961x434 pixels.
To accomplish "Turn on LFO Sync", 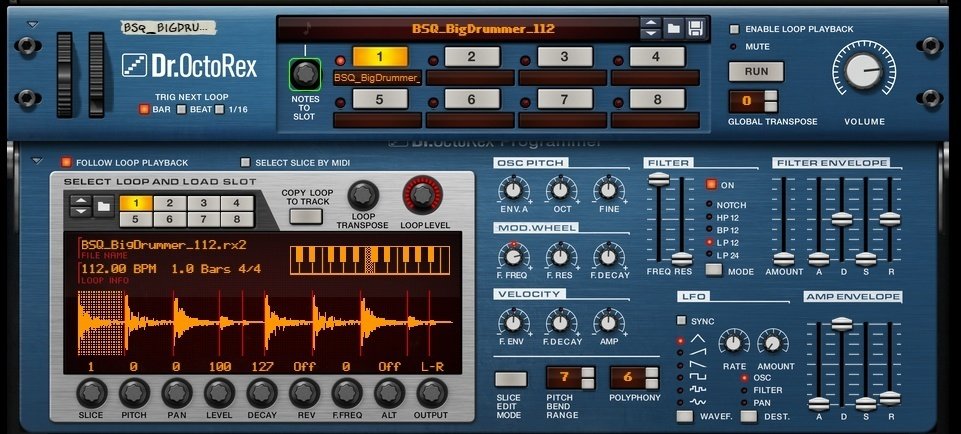I will 682,321.
